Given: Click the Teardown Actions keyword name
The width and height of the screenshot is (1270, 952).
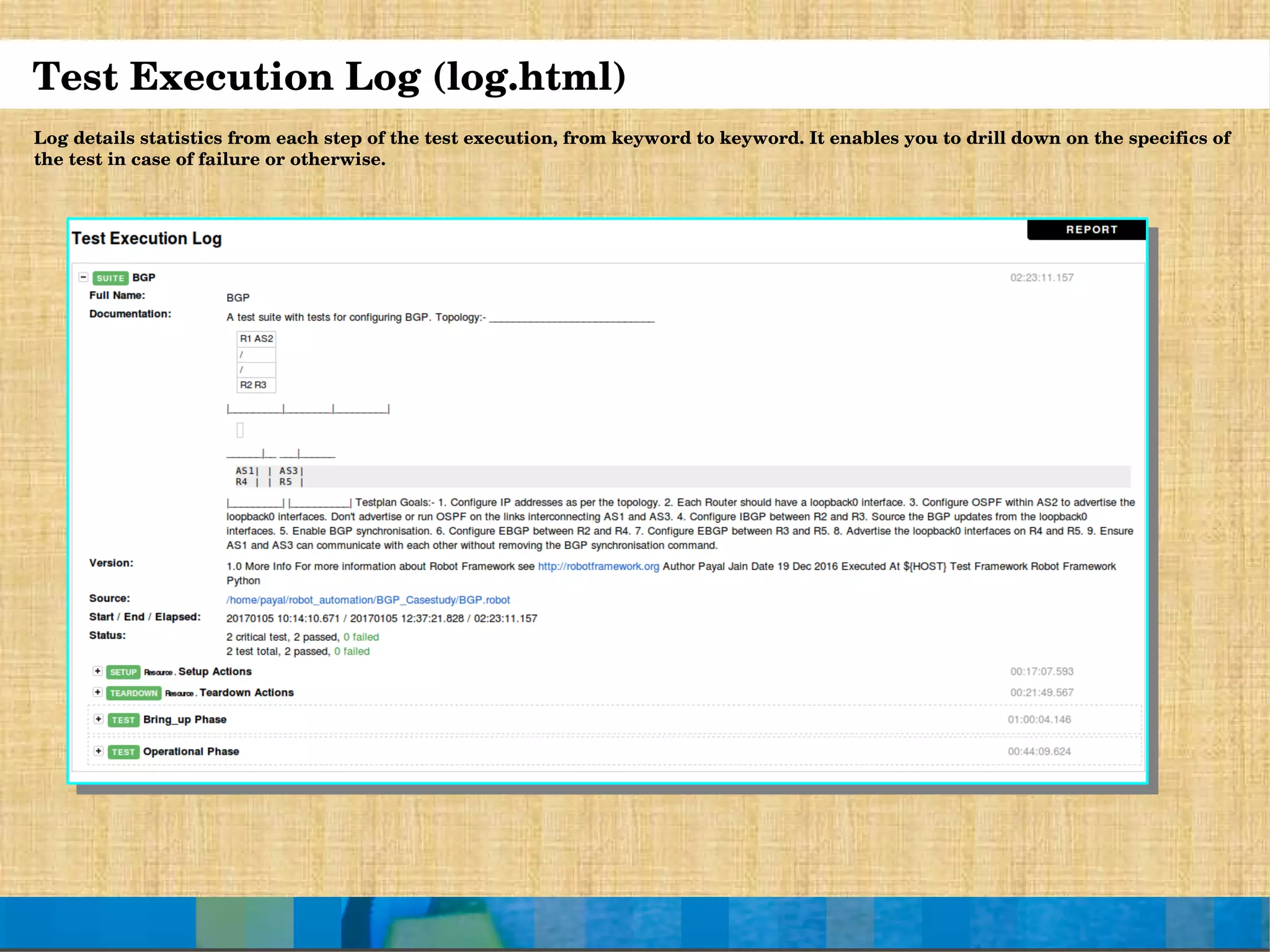Looking at the screenshot, I should click(246, 693).
